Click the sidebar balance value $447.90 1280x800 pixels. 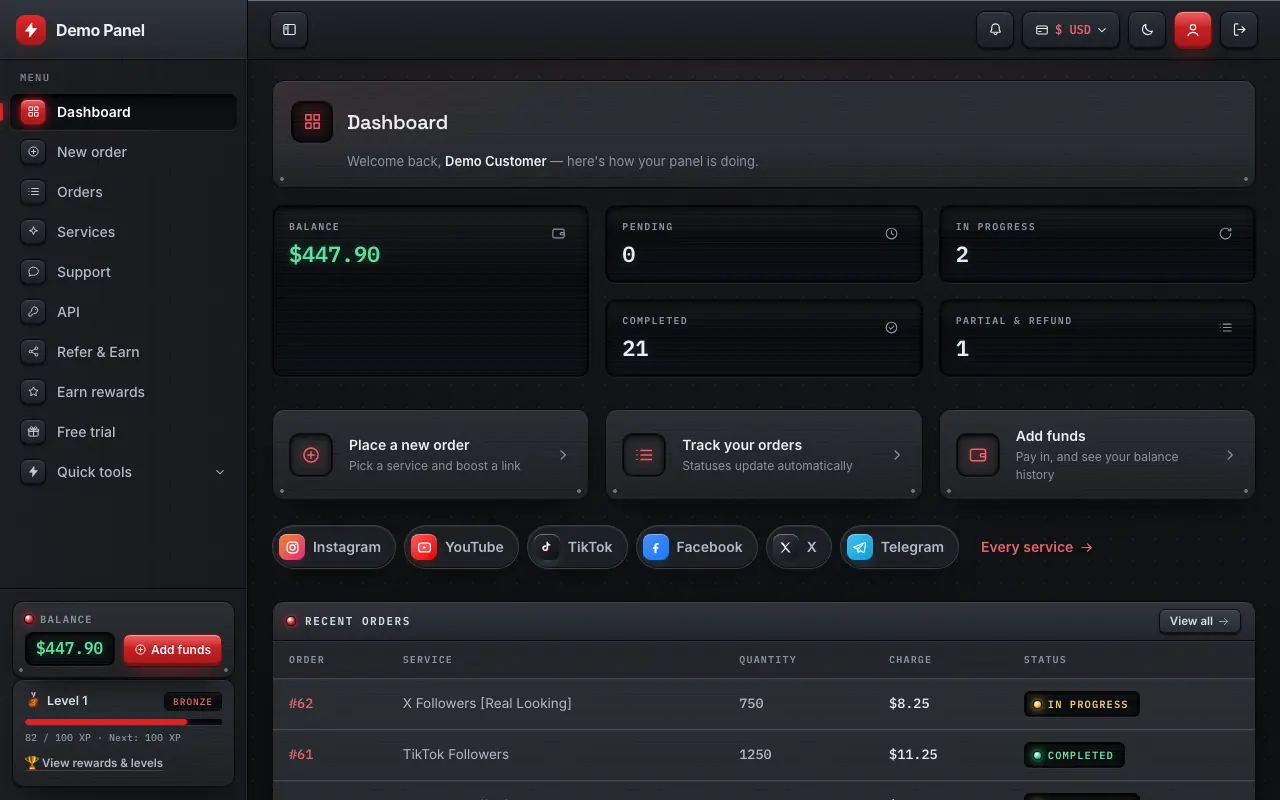coord(70,649)
